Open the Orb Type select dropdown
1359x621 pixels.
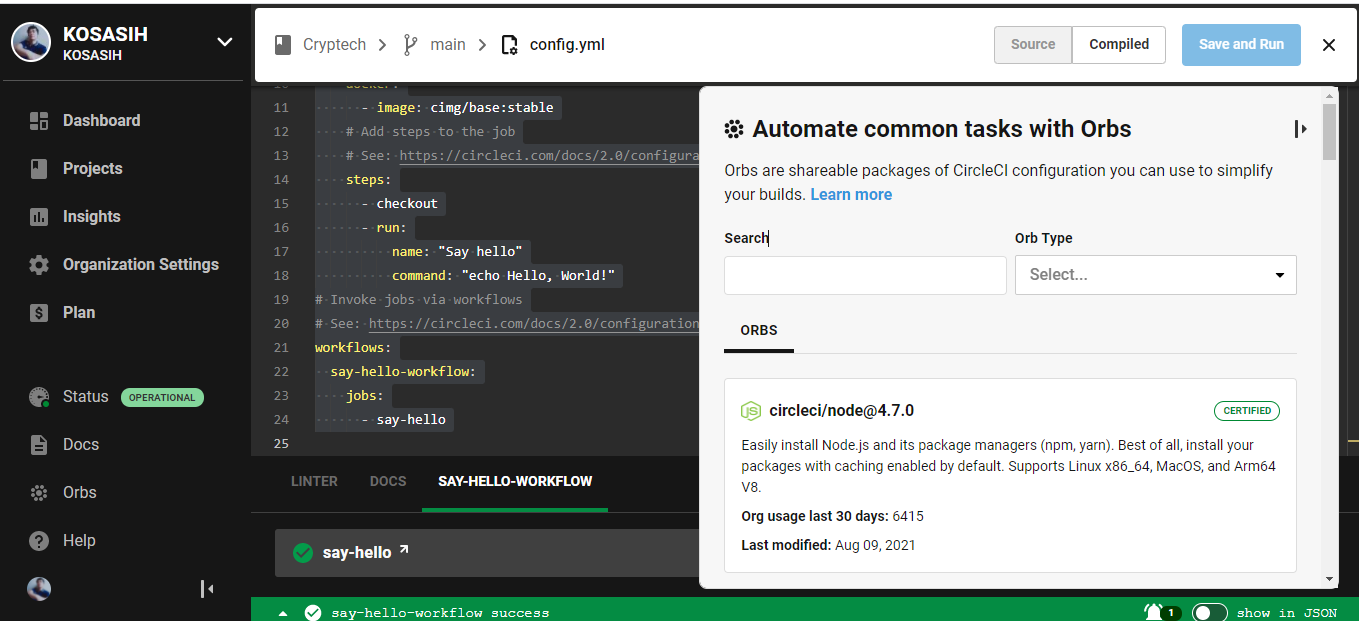coord(1156,275)
